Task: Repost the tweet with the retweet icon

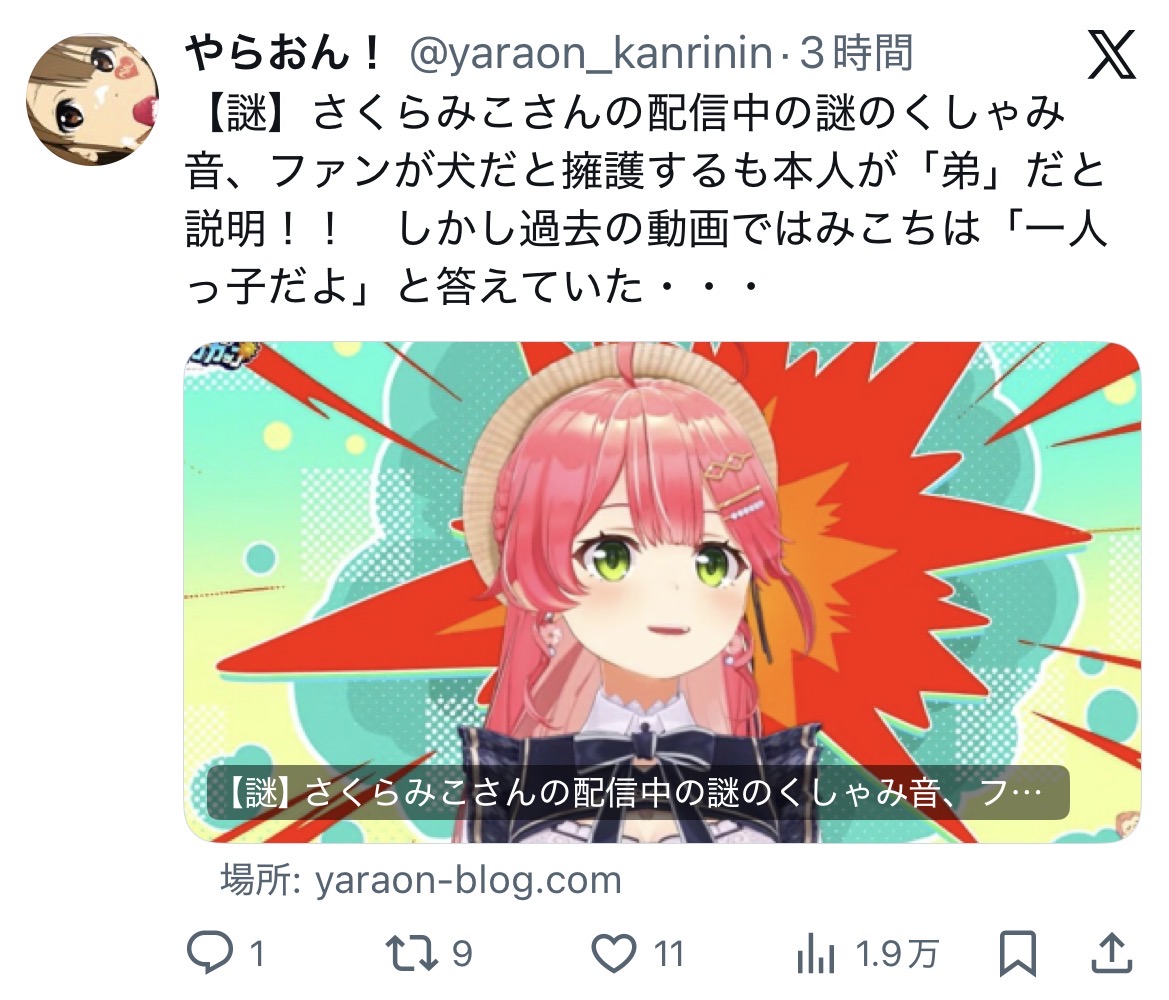Action: pyautogui.click(x=411, y=953)
